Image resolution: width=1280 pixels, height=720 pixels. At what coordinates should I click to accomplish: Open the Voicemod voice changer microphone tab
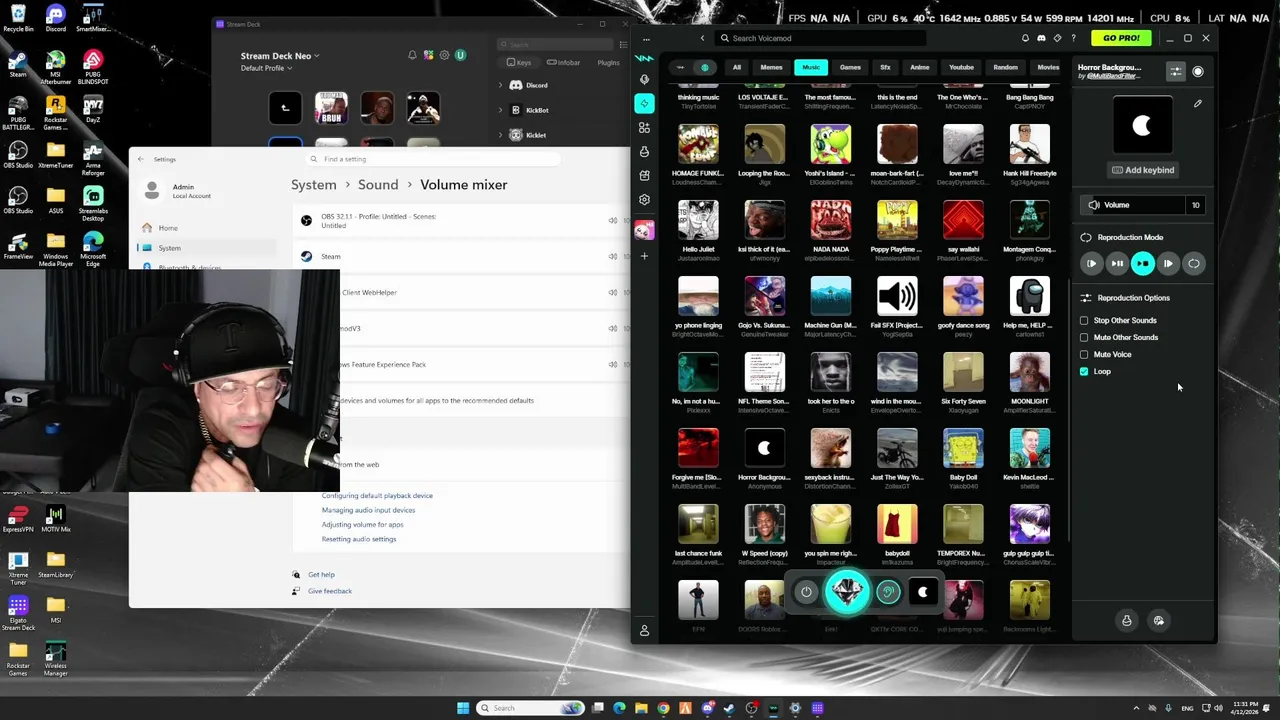click(x=644, y=79)
